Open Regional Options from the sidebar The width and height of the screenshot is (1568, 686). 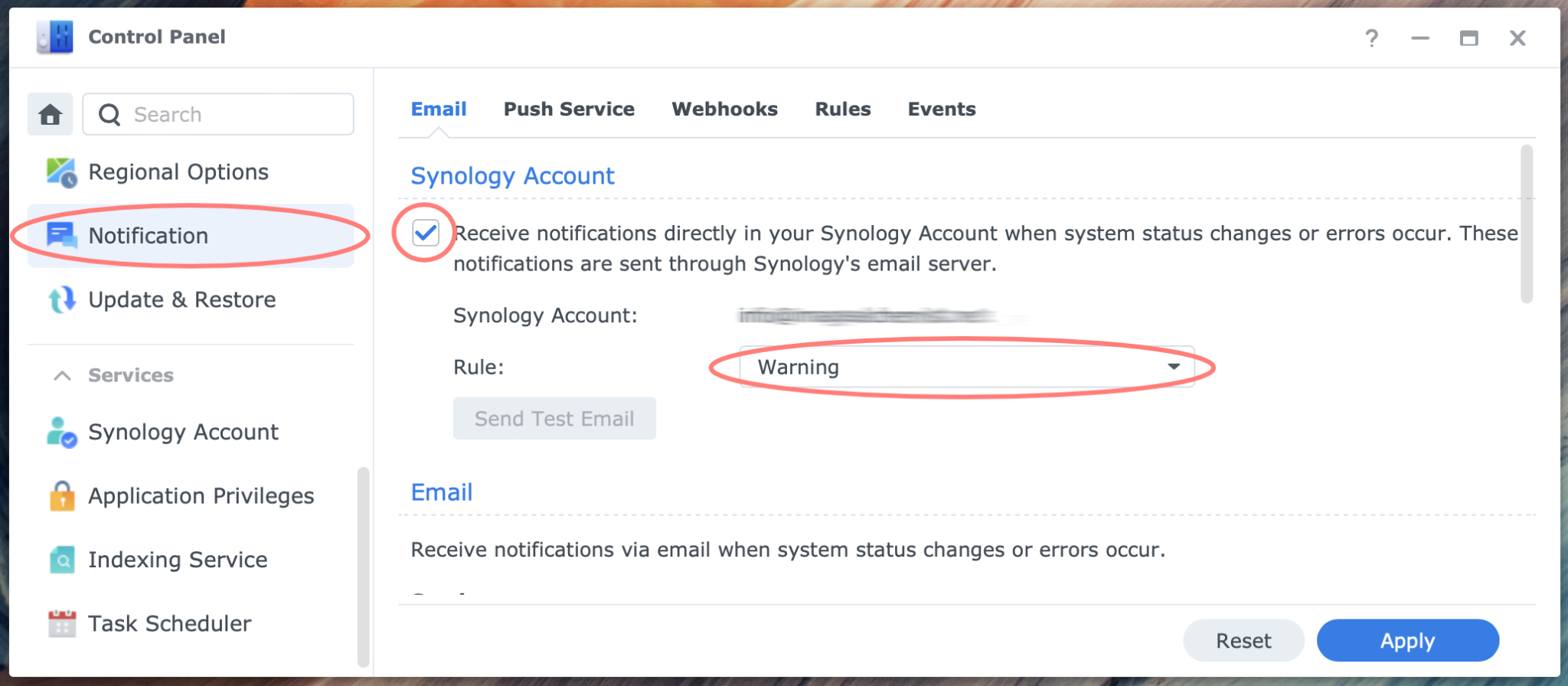pos(178,171)
